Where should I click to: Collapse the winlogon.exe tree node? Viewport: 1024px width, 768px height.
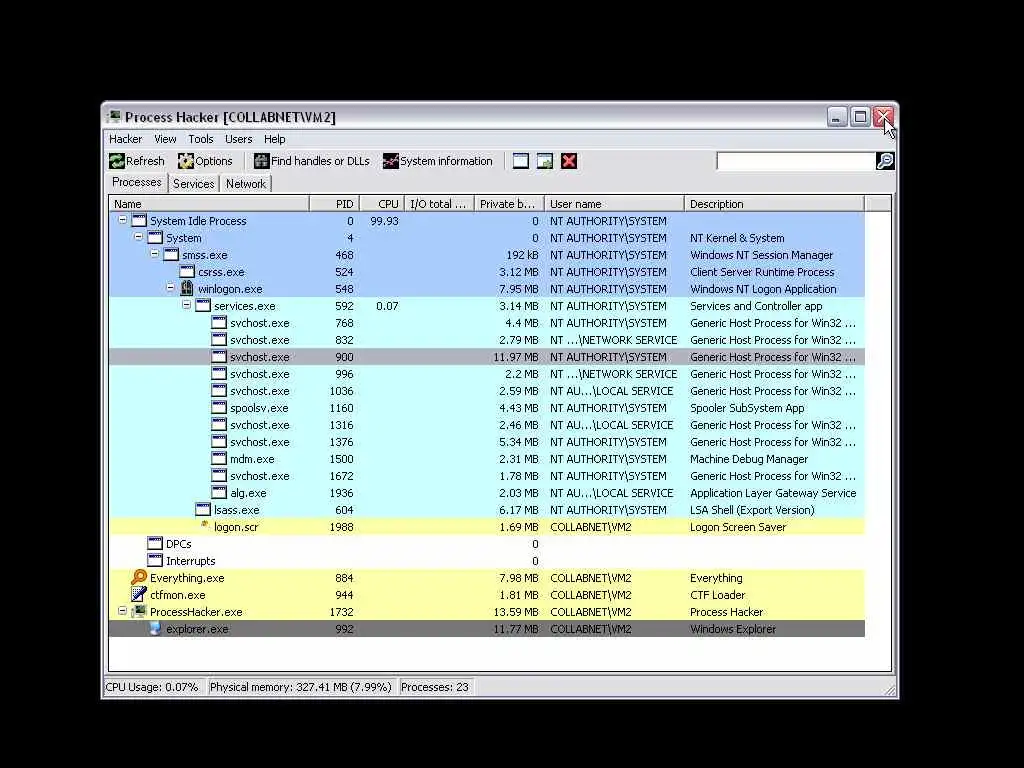(x=170, y=287)
